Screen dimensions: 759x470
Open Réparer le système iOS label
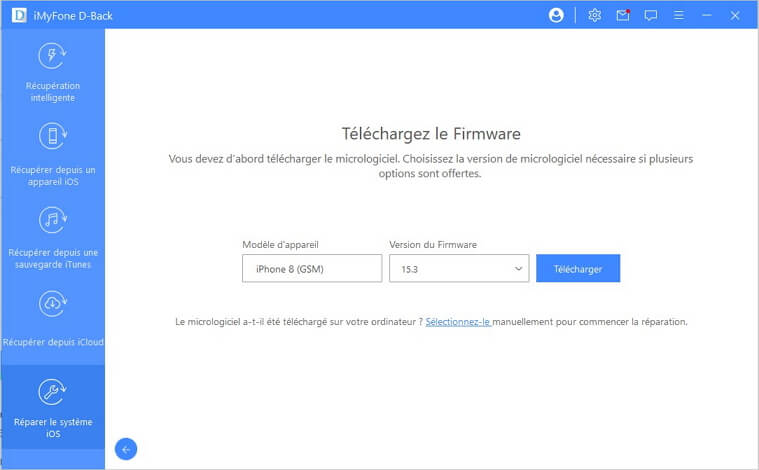pos(53,428)
